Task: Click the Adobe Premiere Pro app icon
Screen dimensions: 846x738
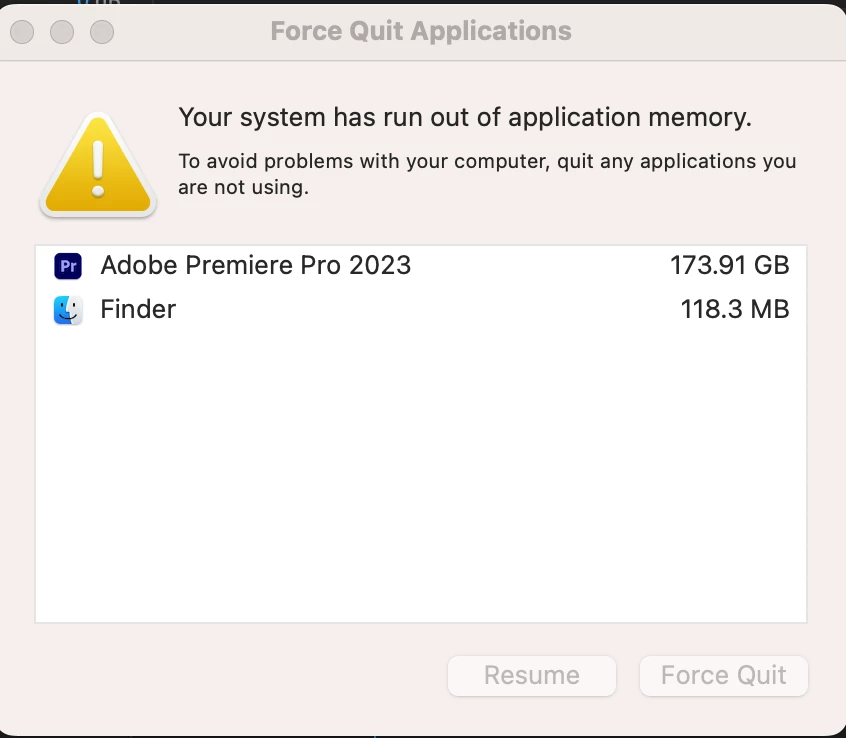Action: 68,266
